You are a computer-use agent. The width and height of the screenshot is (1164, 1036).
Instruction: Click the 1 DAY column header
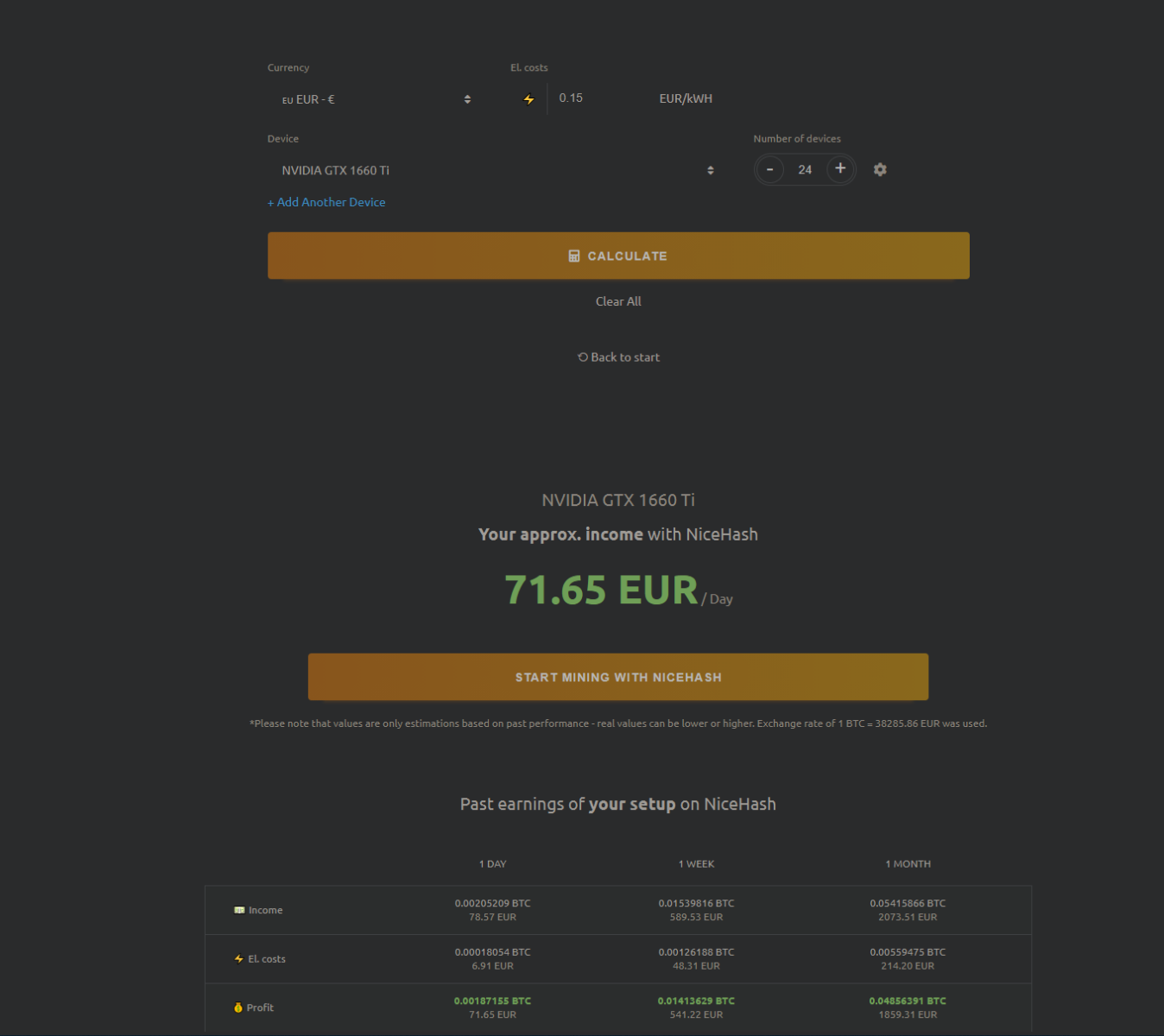coord(493,864)
